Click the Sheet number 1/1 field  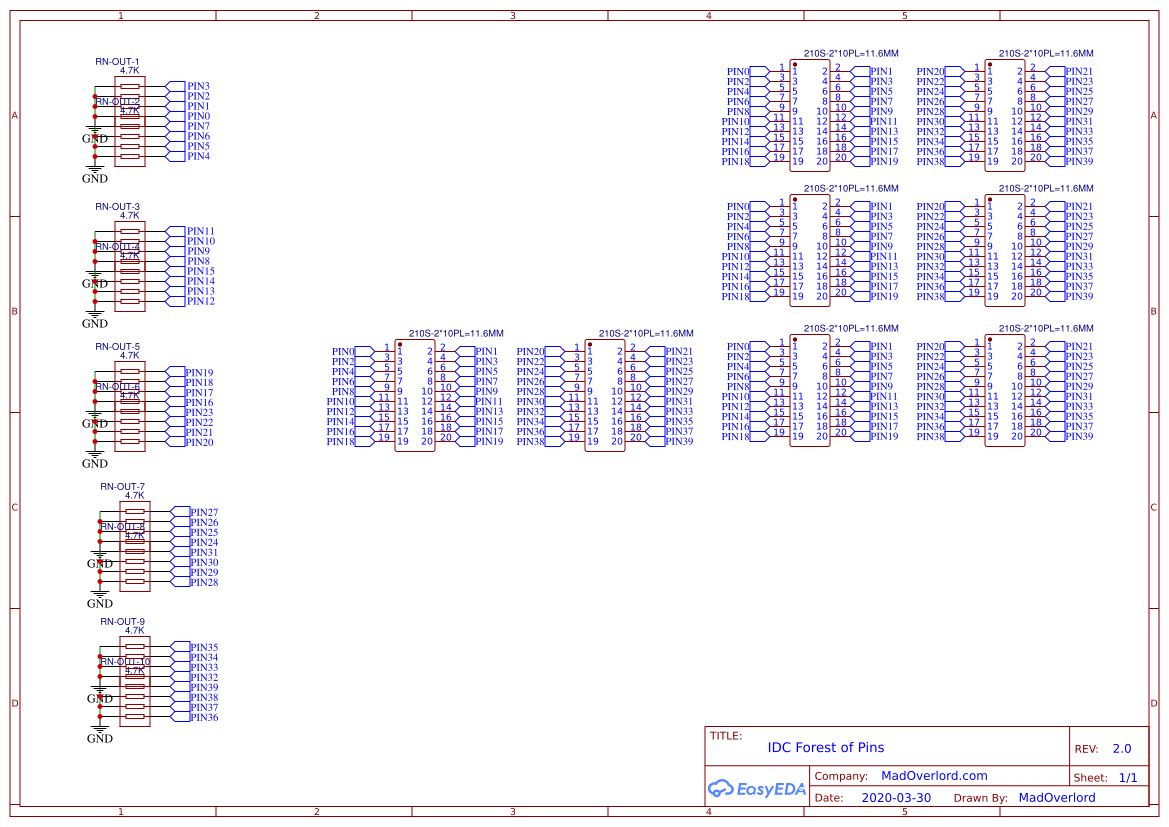click(x=1127, y=777)
